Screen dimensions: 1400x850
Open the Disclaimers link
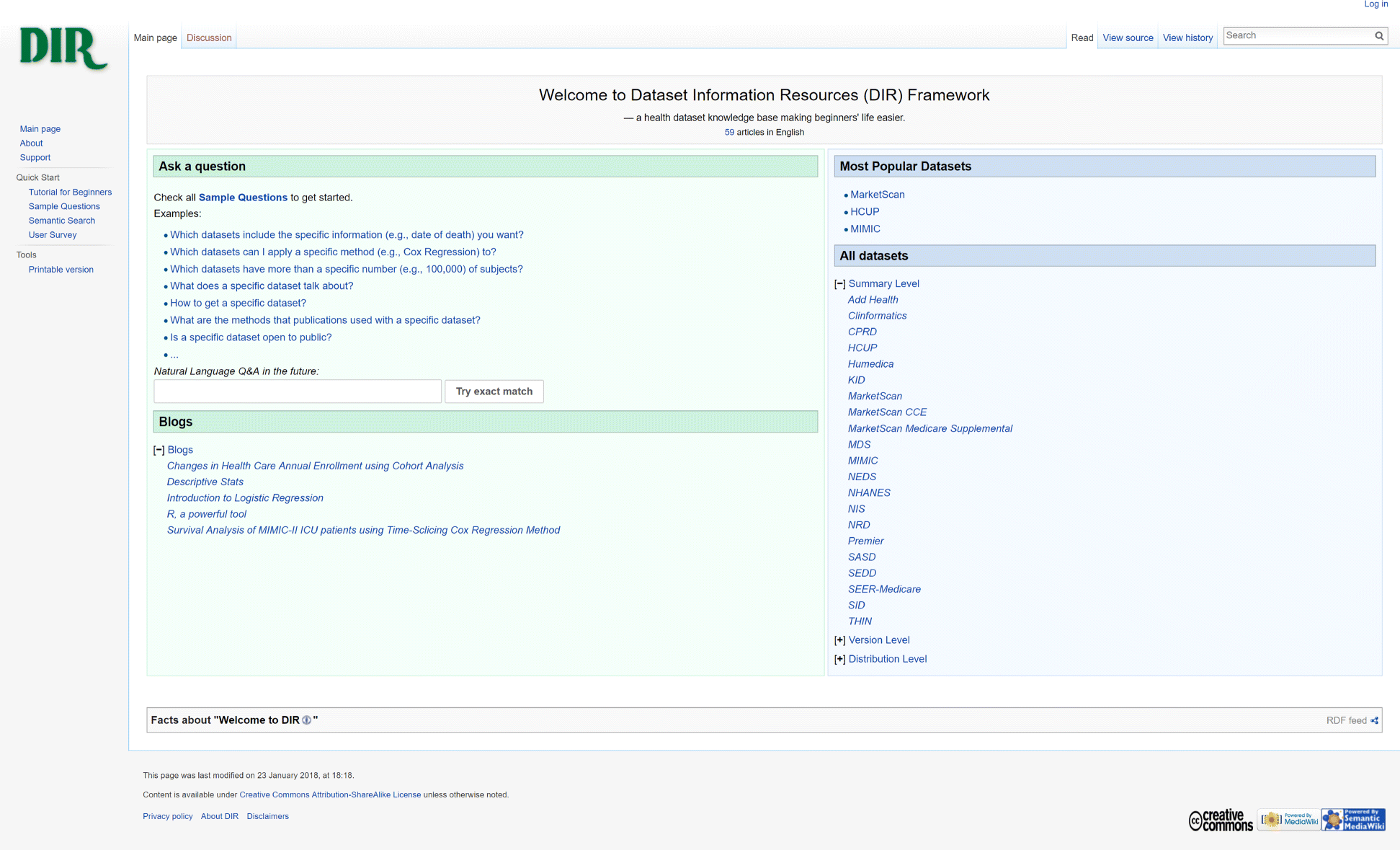(267, 817)
